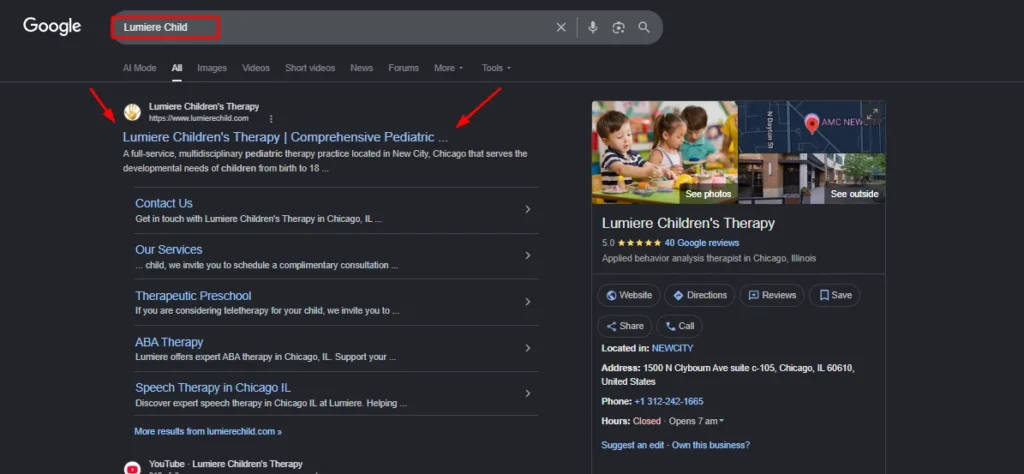Open See photos thumbnail of children
The image size is (1024, 474).
pyautogui.click(x=665, y=152)
